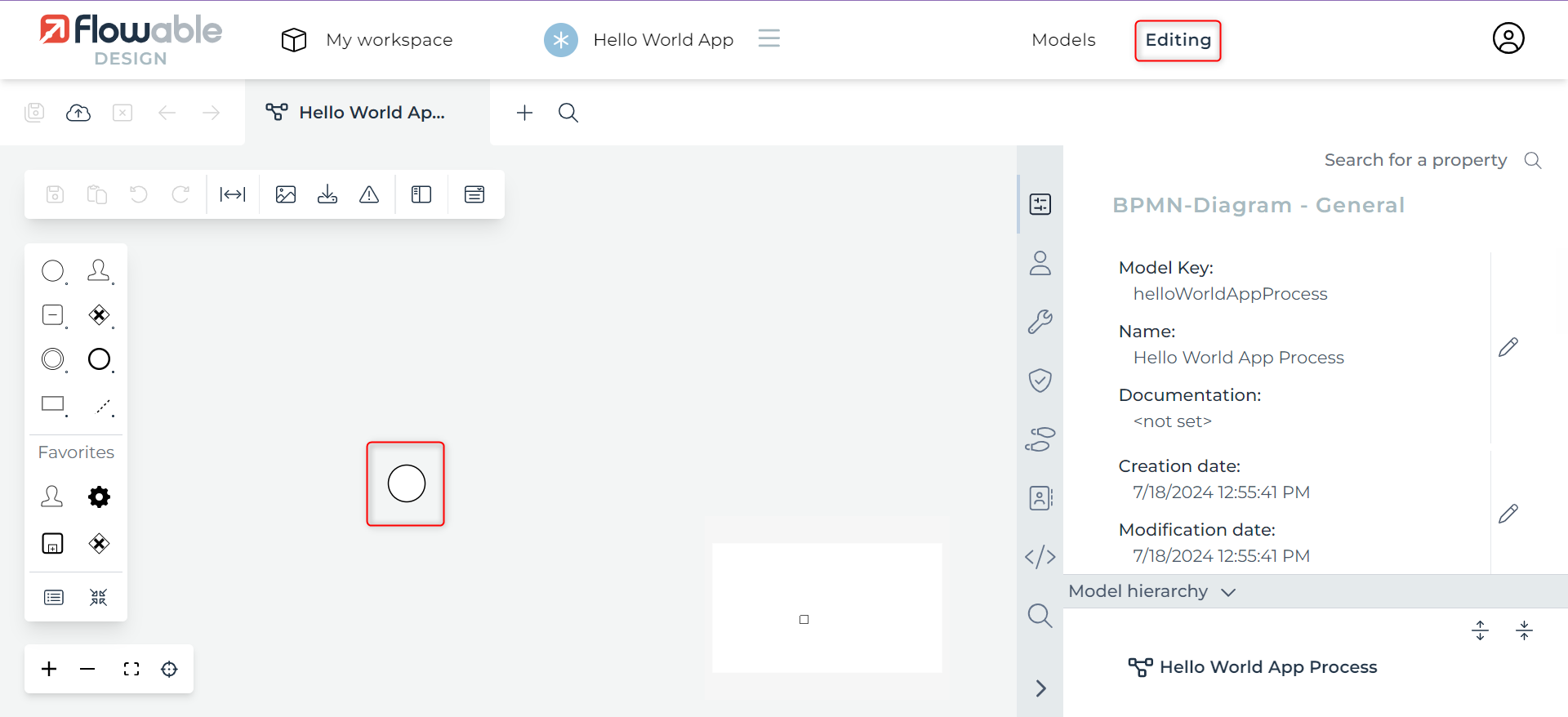The image size is (1568, 717).
Task: Click the download model icon
Action: (x=327, y=194)
